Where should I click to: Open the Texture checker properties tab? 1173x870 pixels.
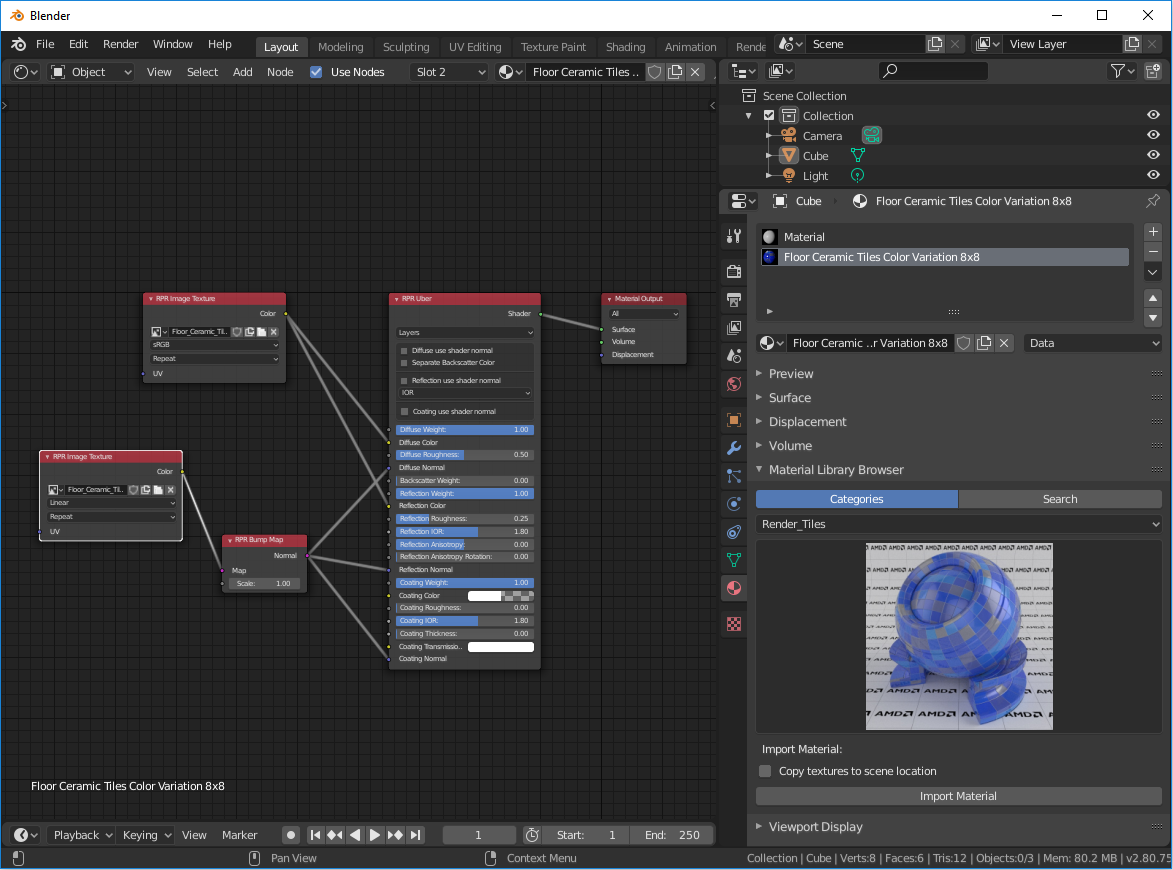pyautogui.click(x=734, y=624)
